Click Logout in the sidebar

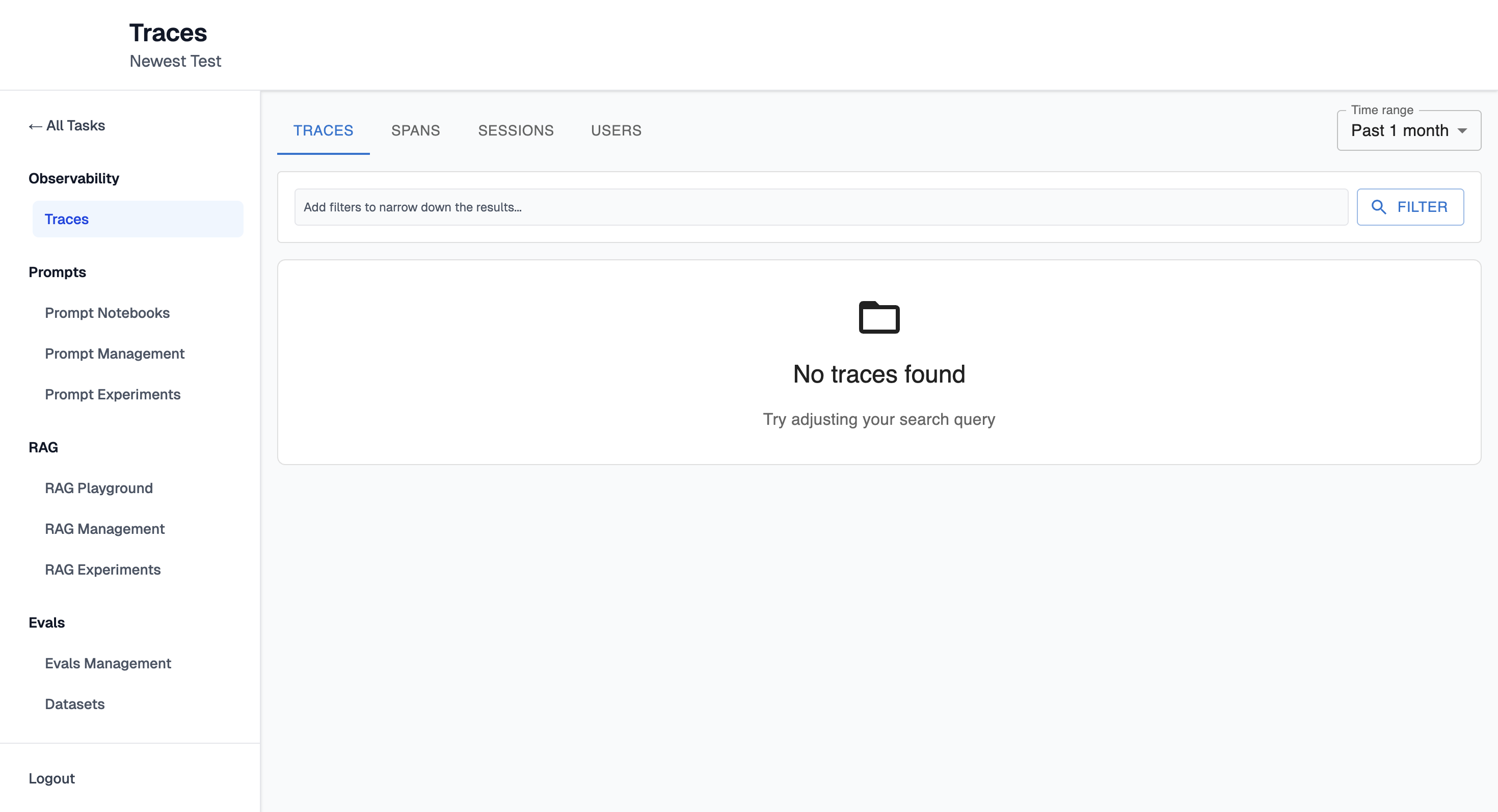(52, 778)
